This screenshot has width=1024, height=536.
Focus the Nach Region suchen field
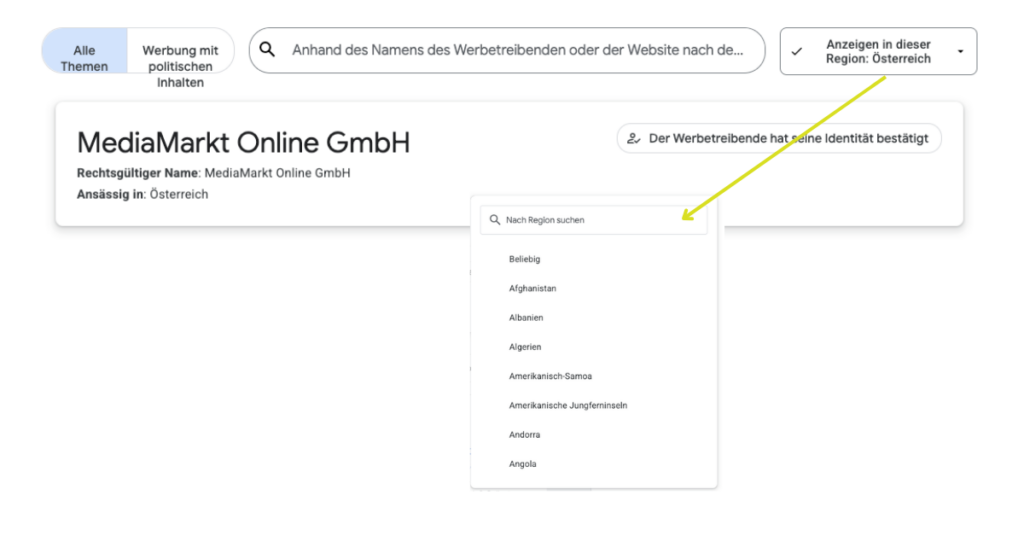click(594, 220)
